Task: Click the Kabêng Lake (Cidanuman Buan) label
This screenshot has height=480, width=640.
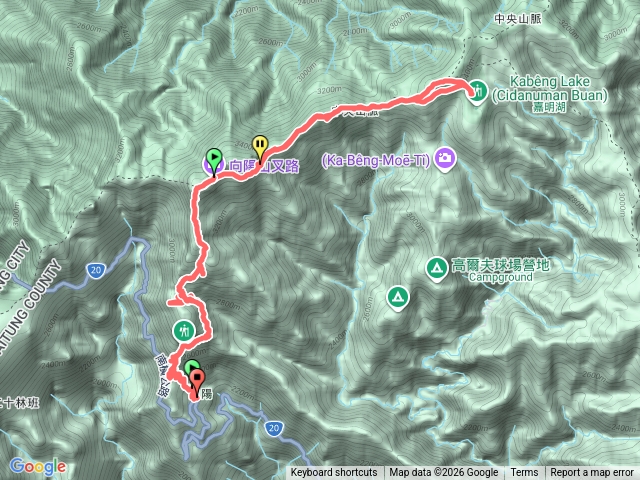Action: pos(549,89)
